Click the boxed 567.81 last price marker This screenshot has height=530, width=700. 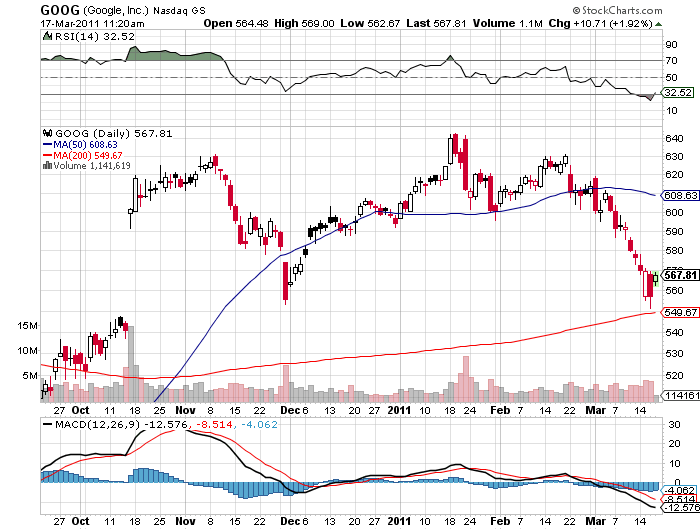(680, 275)
